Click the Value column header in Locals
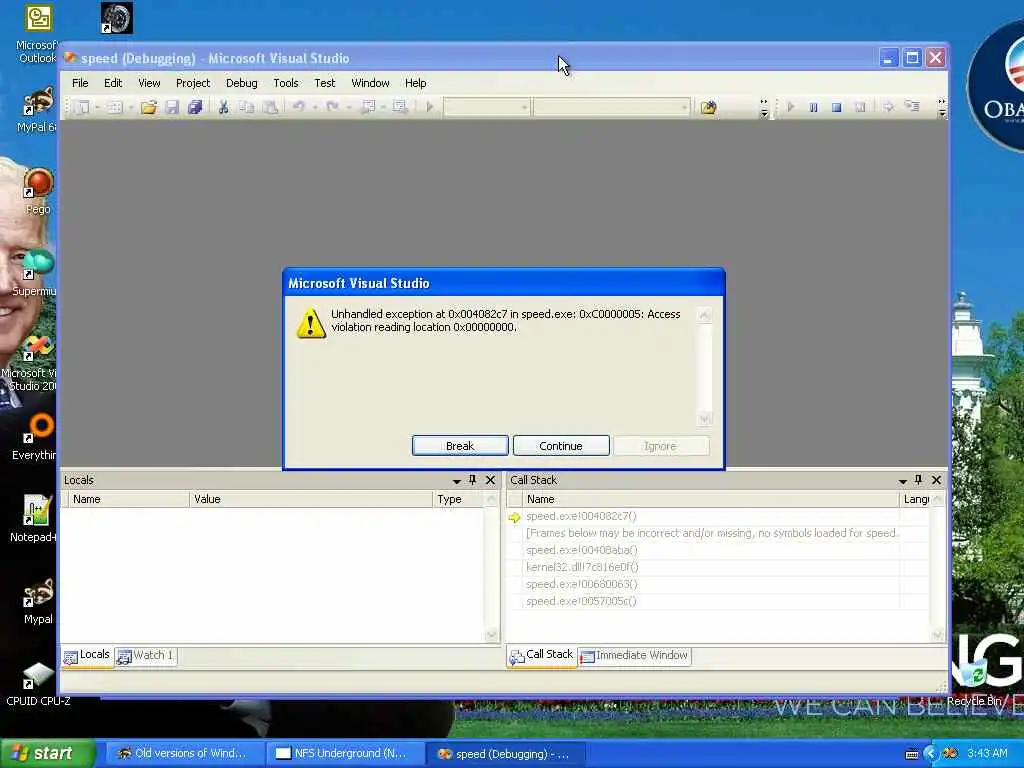Screen dimensions: 1024x768 tap(311, 499)
